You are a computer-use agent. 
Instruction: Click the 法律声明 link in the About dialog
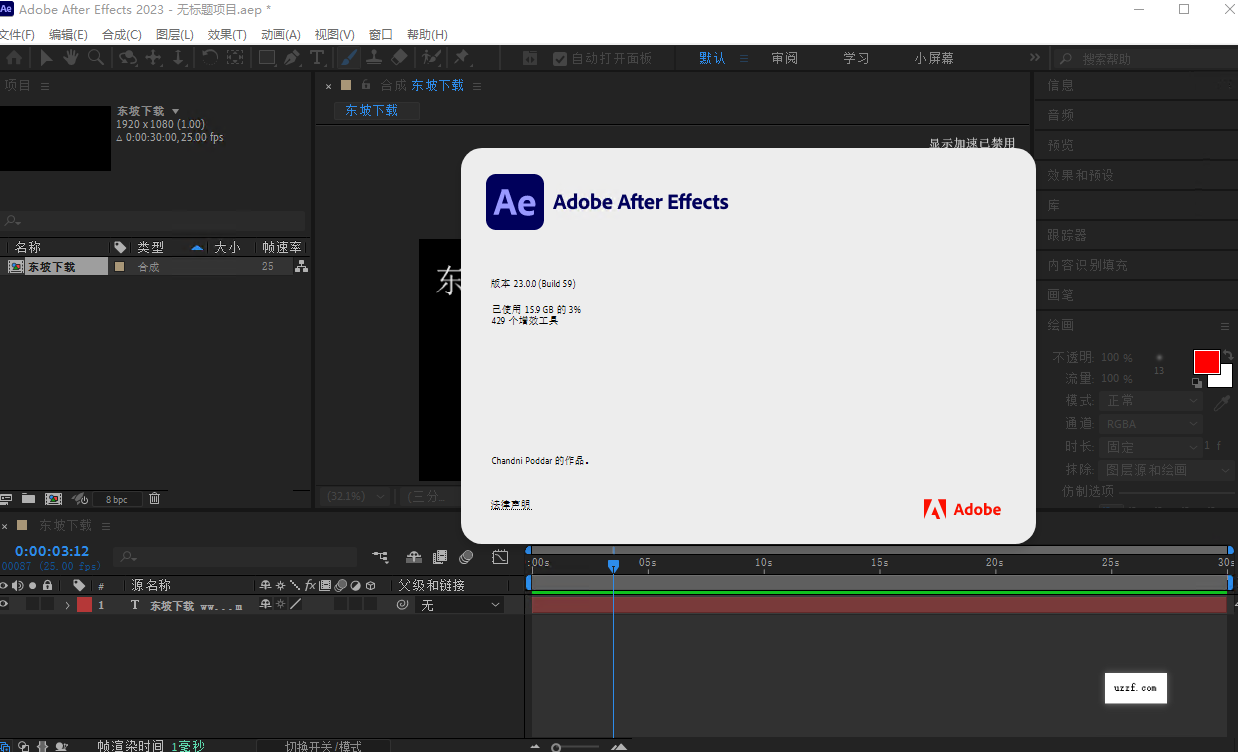[x=510, y=504]
